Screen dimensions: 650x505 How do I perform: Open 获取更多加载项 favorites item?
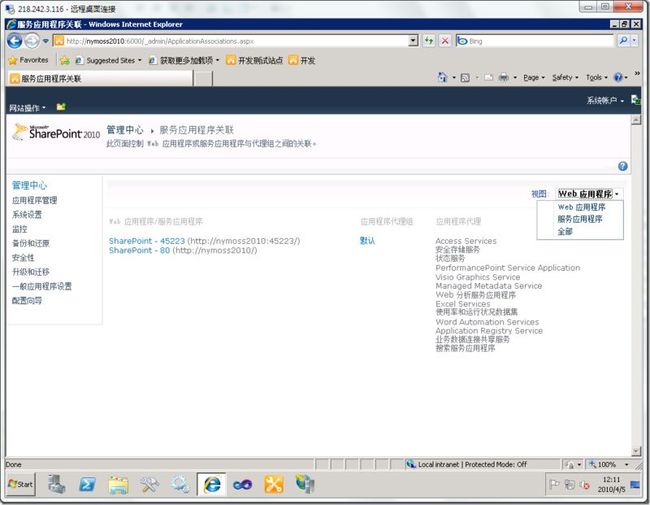183,60
